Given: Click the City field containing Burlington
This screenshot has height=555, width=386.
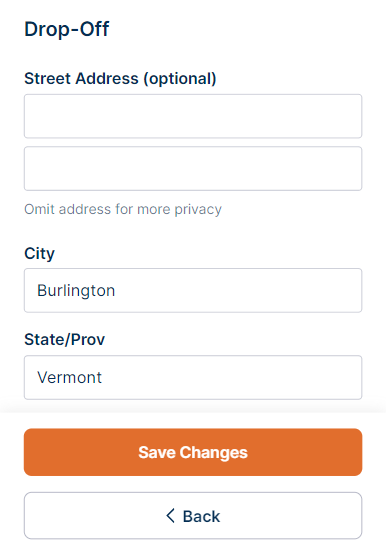Looking at the screenshot, I should pos(193,290).
